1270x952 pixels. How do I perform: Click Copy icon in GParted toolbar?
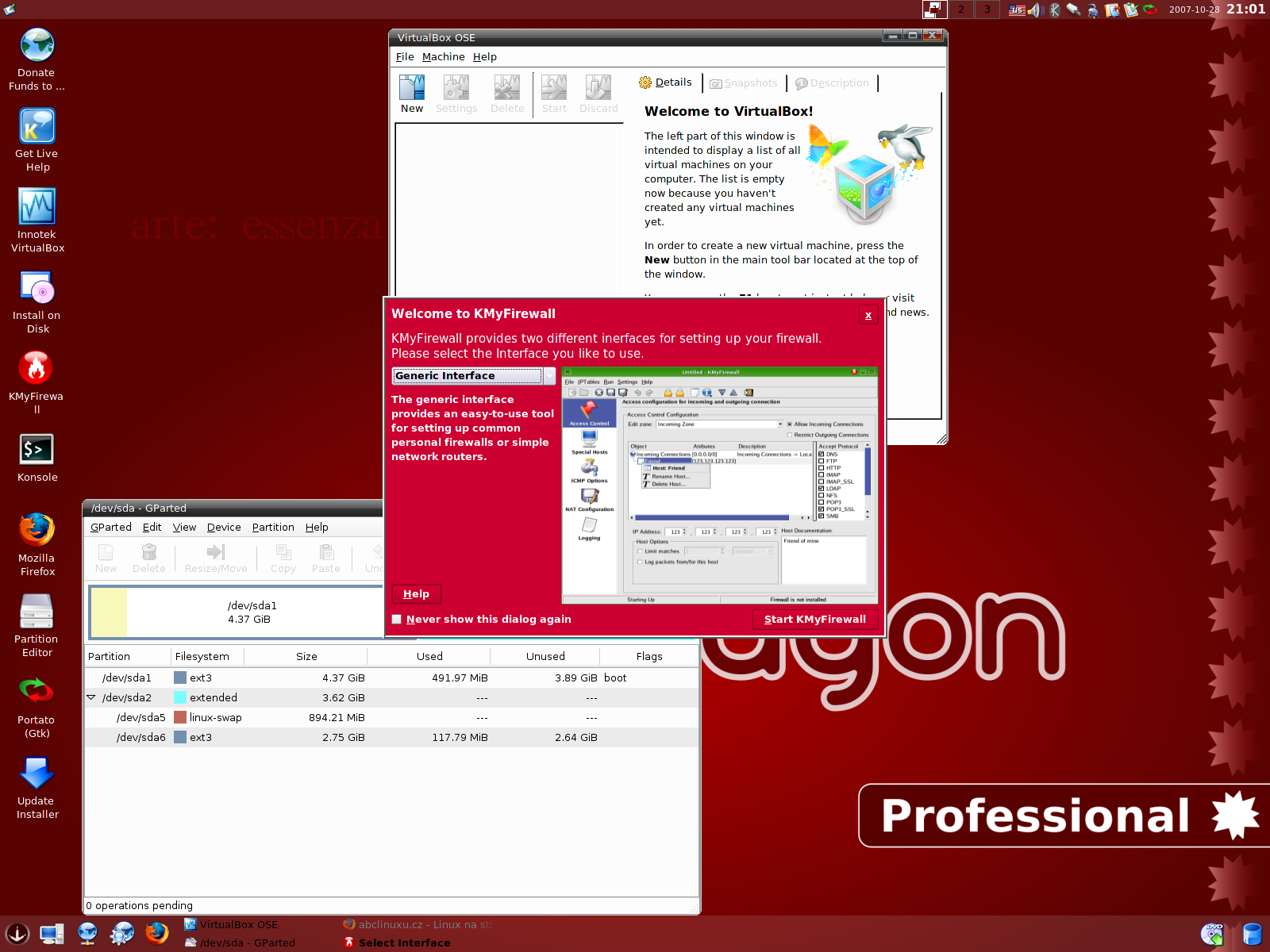coord(283,558)
